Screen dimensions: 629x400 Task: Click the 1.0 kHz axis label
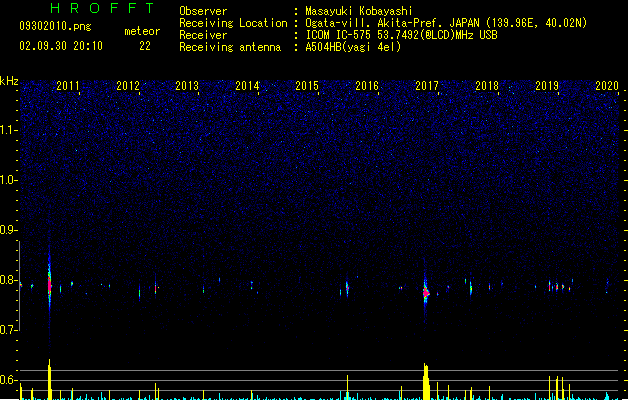(x=8, y=180)
